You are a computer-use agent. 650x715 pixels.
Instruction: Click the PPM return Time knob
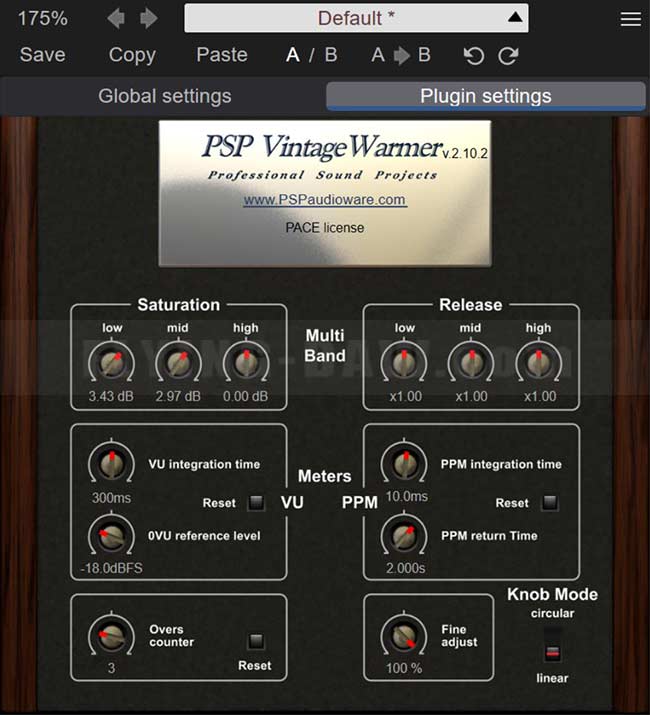[404, 536]
